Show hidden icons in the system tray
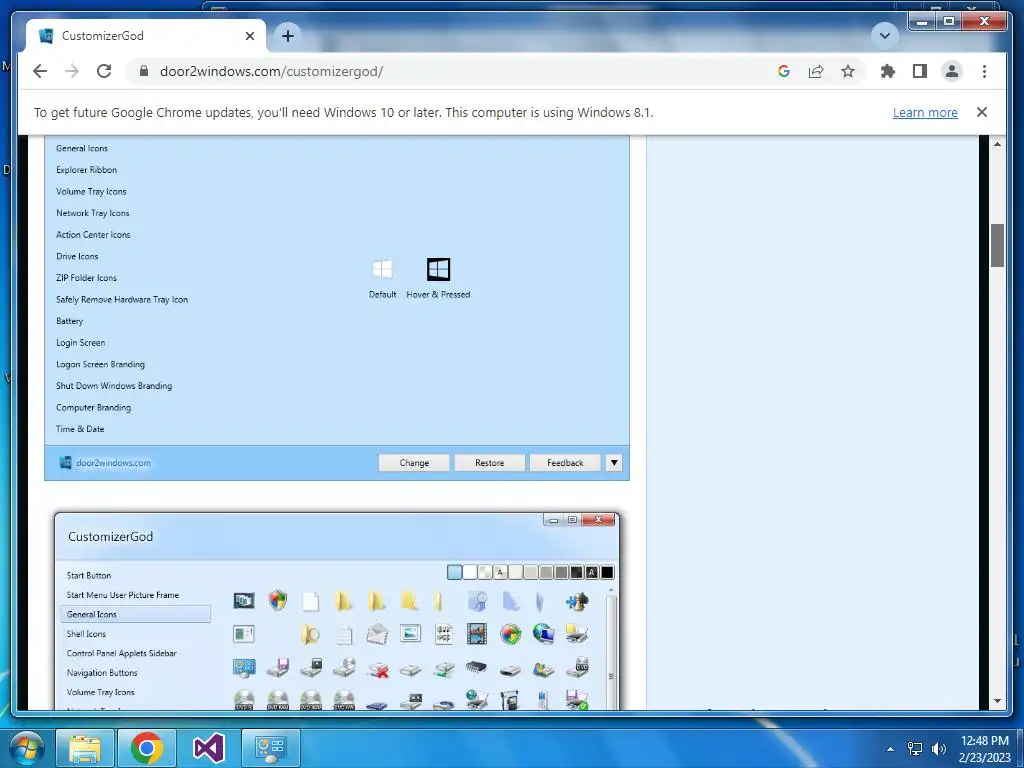 890,748
